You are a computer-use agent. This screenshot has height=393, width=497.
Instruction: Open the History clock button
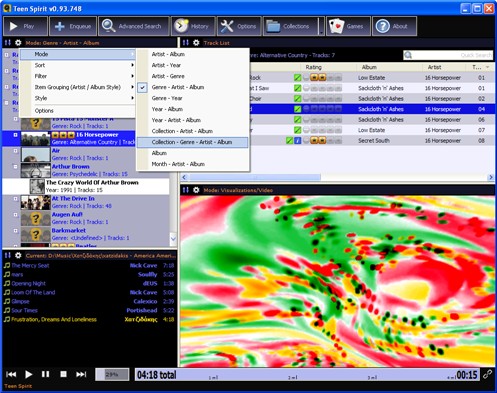(193, 26)
